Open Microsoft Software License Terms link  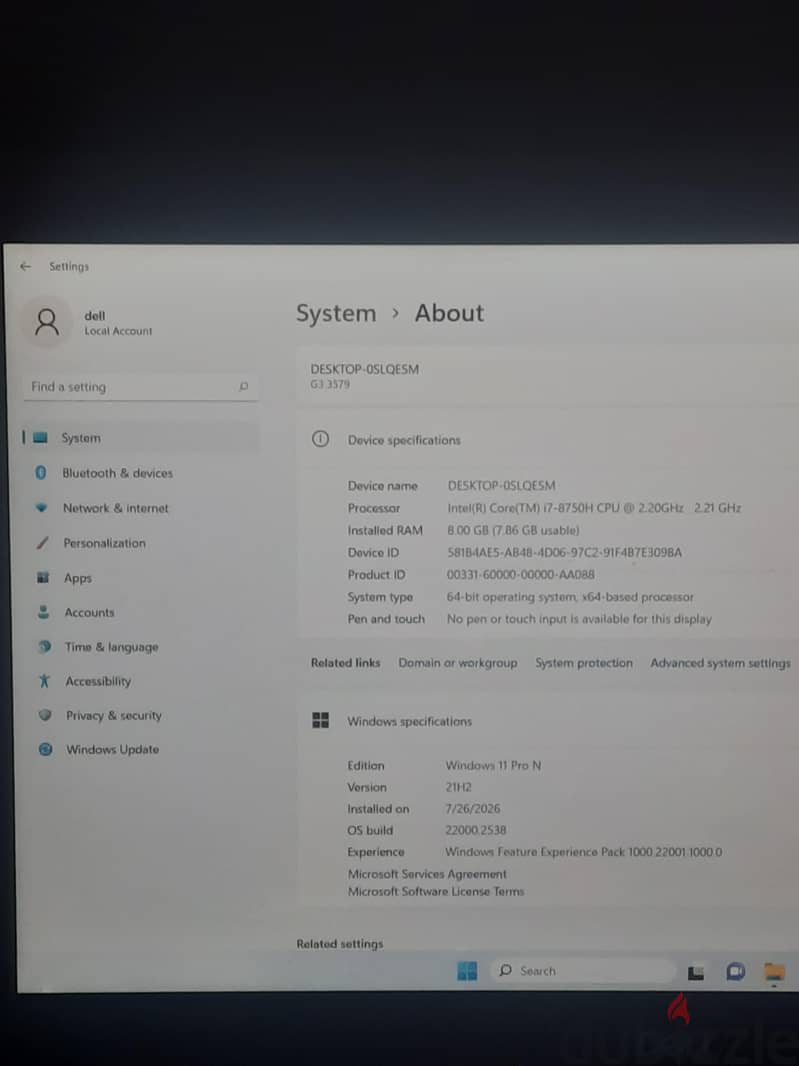coord(436,891)
